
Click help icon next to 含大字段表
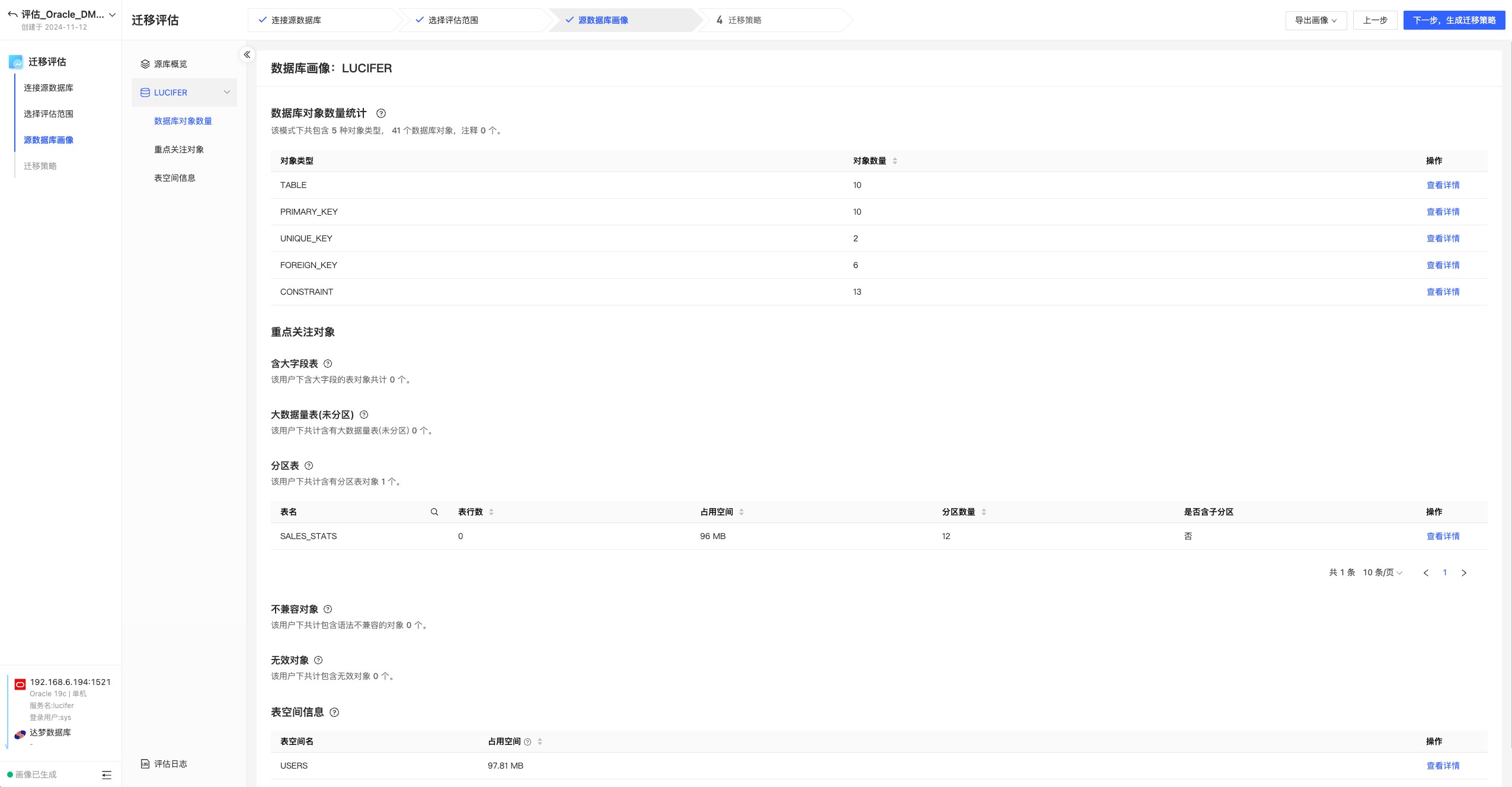328,364
